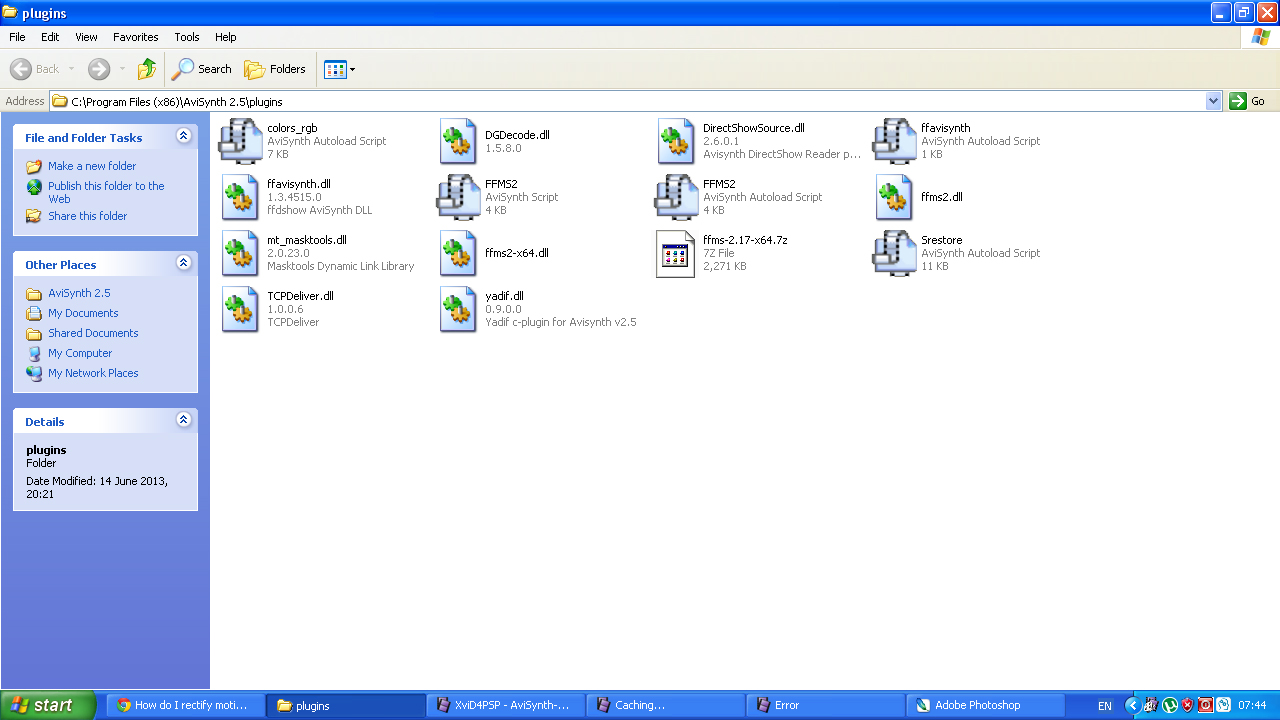The height and width of the screenshot is (720, 1280).
Task: Select the '2,271 KB' file size text
Action: [x=725, y=267]
